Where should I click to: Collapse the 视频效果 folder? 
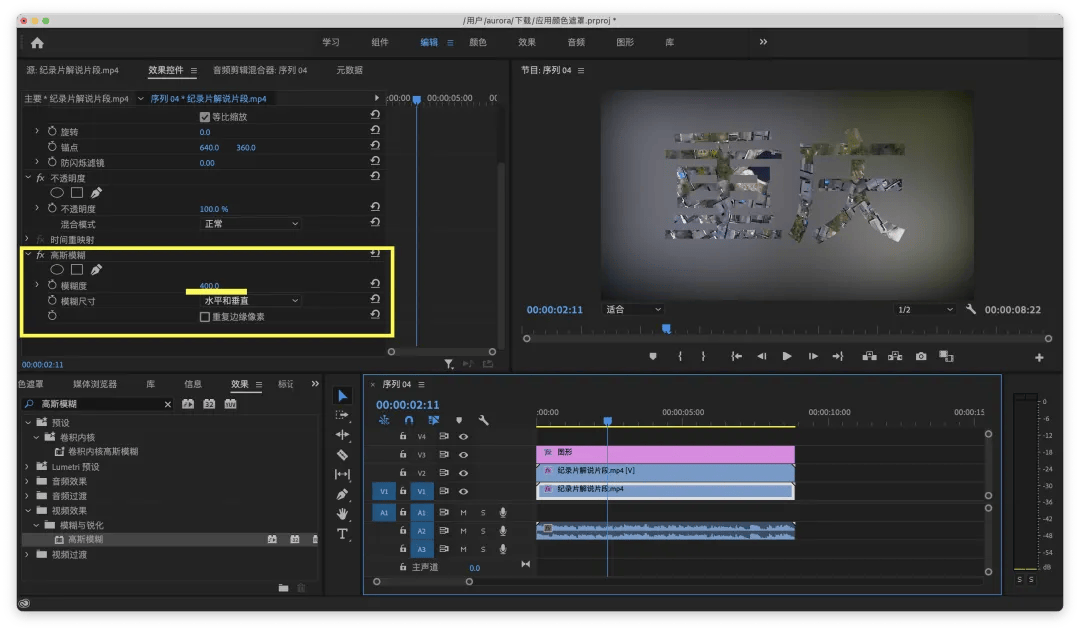[x=28, y=510]
